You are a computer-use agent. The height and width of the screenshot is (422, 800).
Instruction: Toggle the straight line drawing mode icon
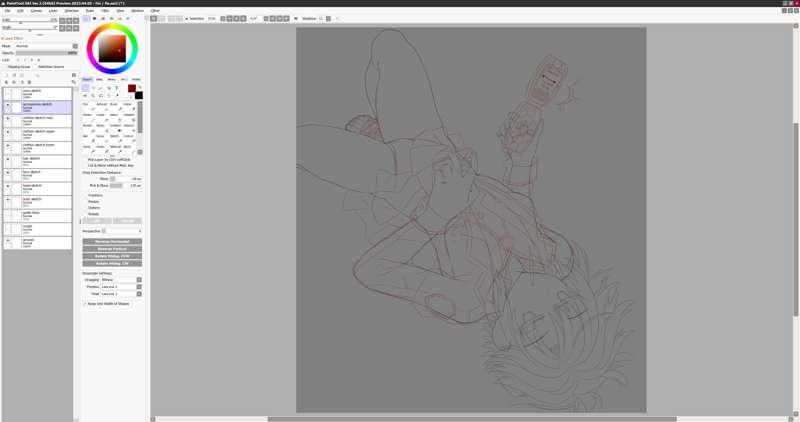[337, 18]
